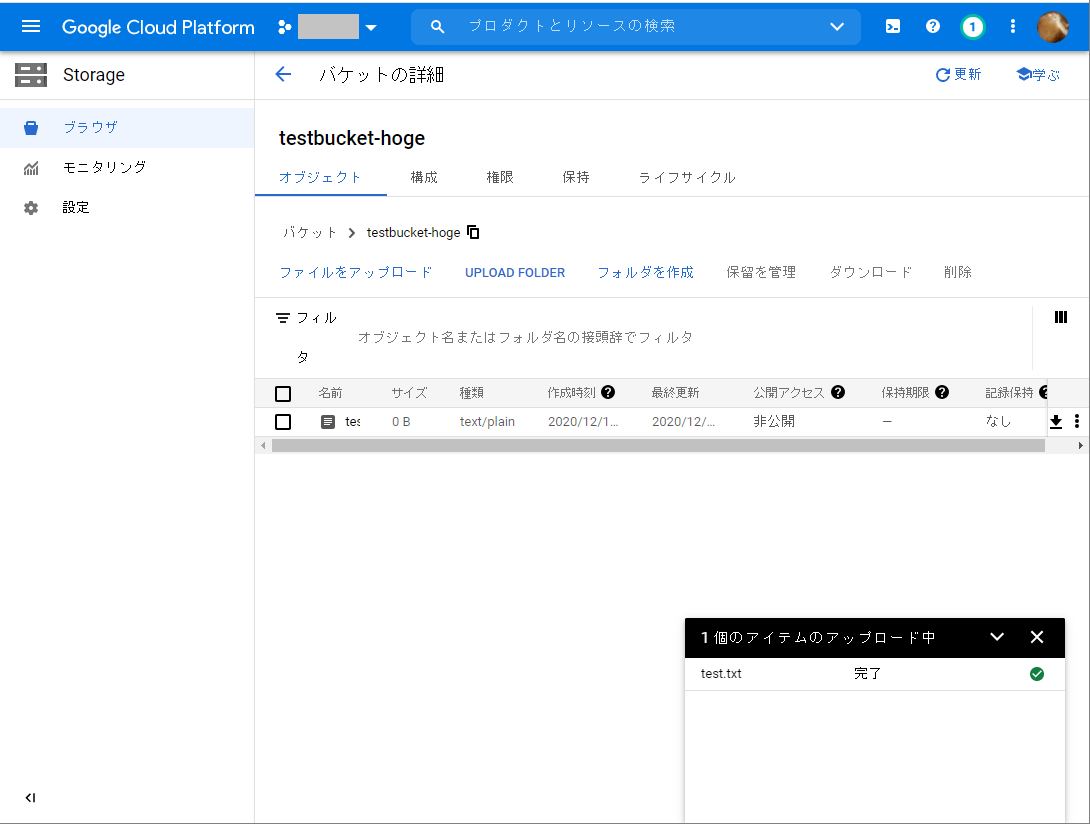Refresh the bucket details with 更新
The height and width of the screenshot is (824, 1090).
(957, 74)
